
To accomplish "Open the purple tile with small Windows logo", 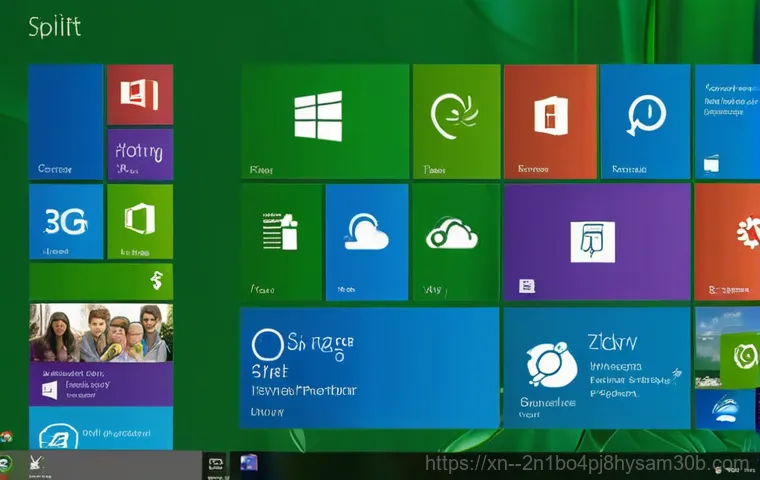I will click(x=101, y=384).
